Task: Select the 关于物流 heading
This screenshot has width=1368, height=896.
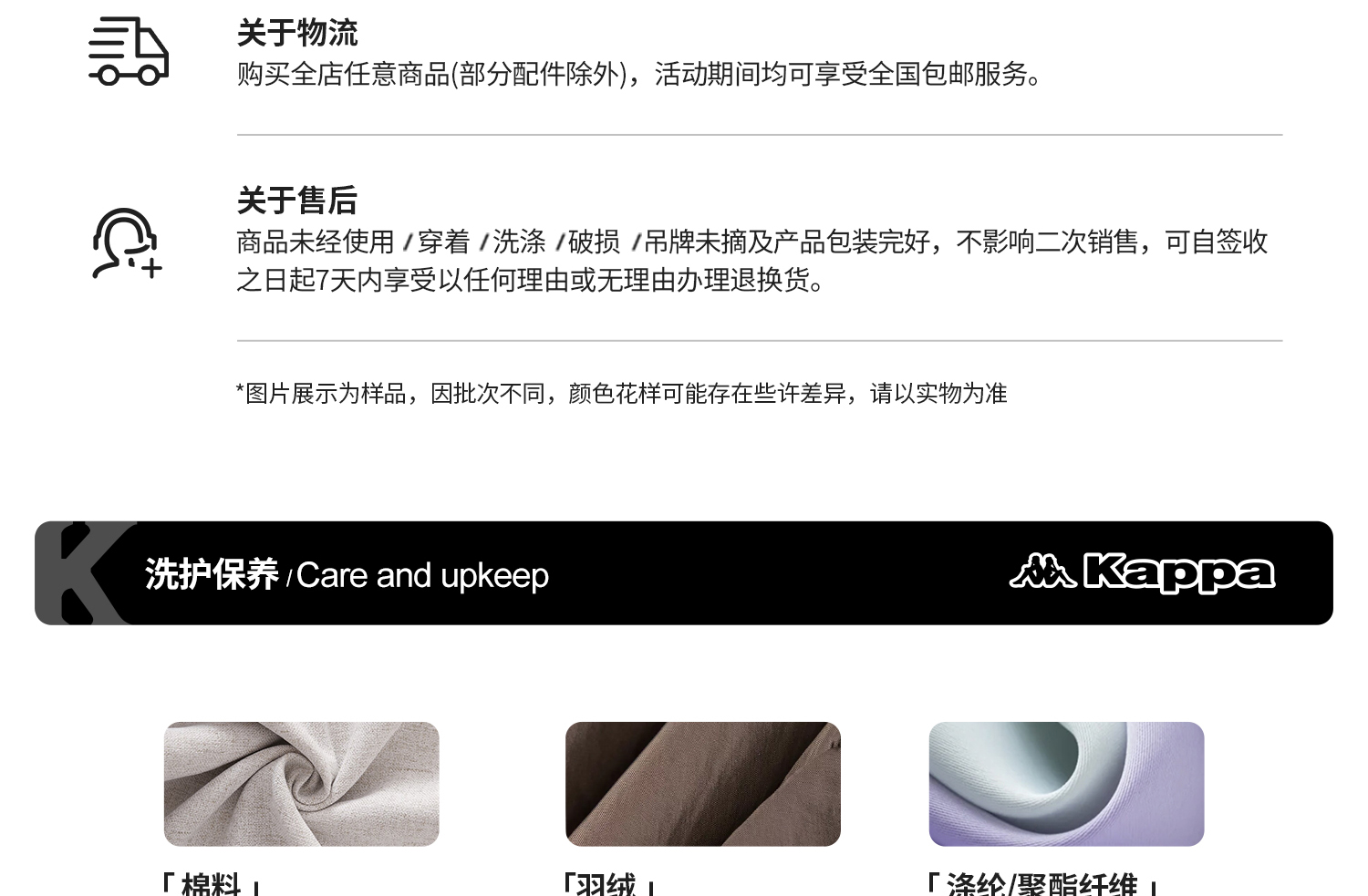Action: pos(297,33)
